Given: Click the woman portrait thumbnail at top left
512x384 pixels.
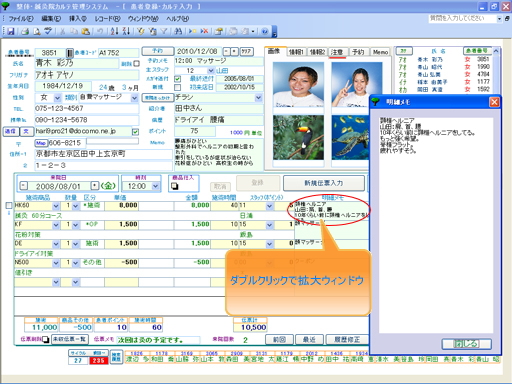Looking at the screenshot, I should click(298, 84).
